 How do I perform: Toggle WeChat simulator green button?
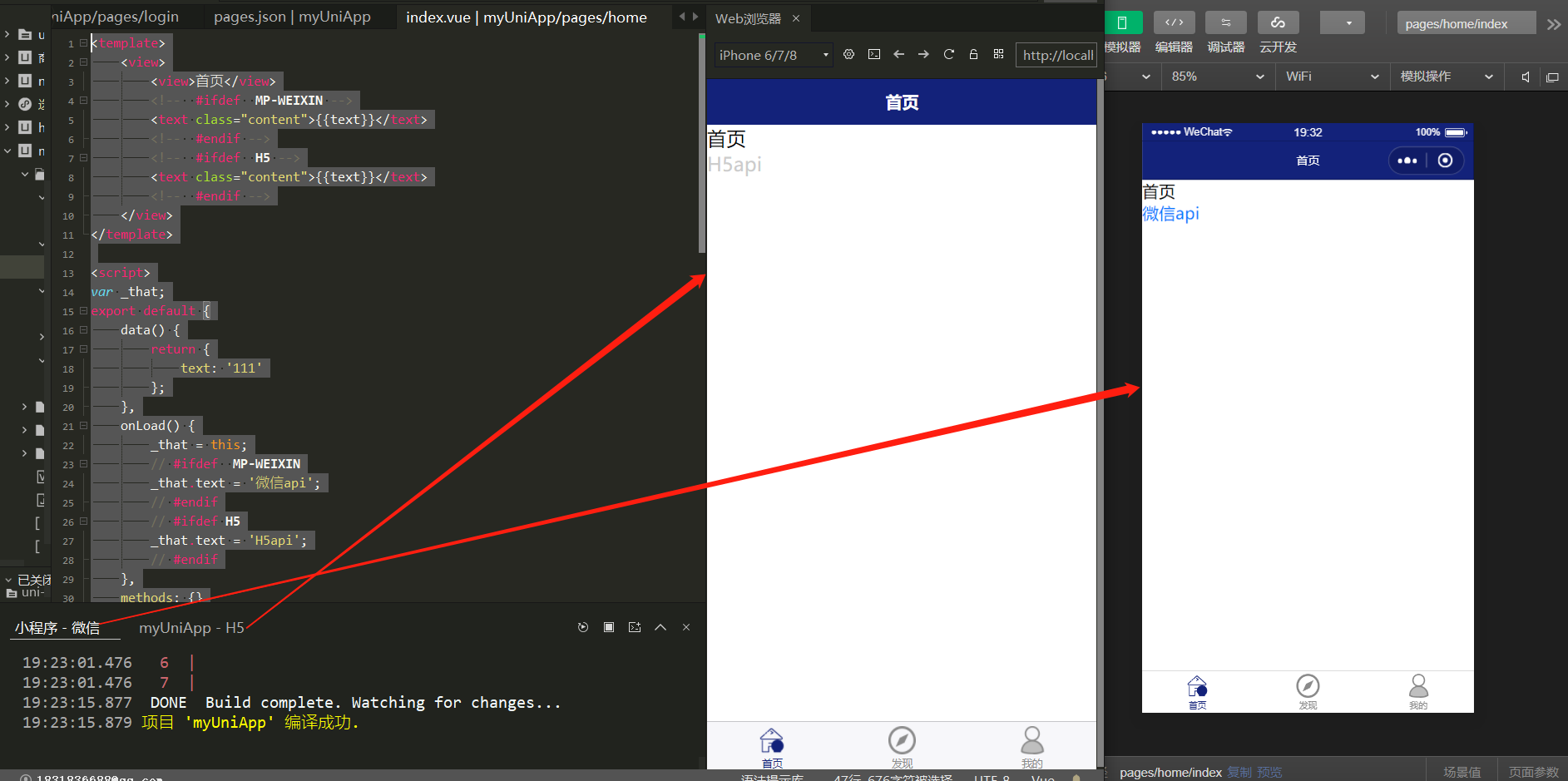1123,22
